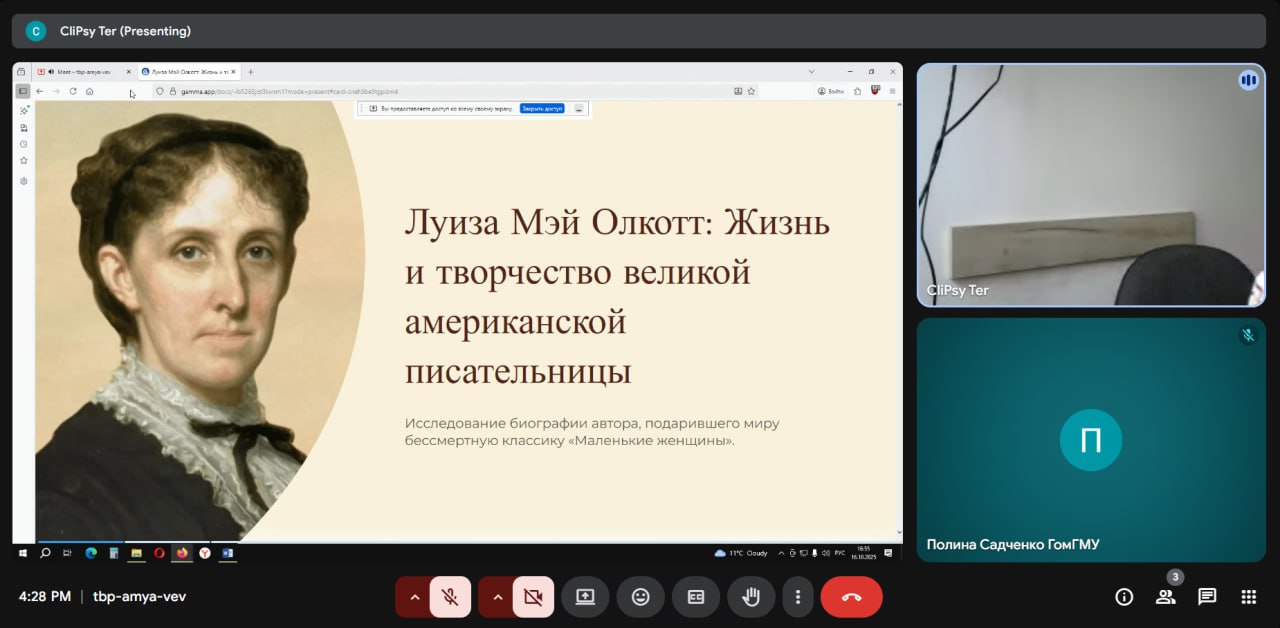1280x628 pixels.
Task: Open the chat messages panel
Action: (x=1207, y=597)
